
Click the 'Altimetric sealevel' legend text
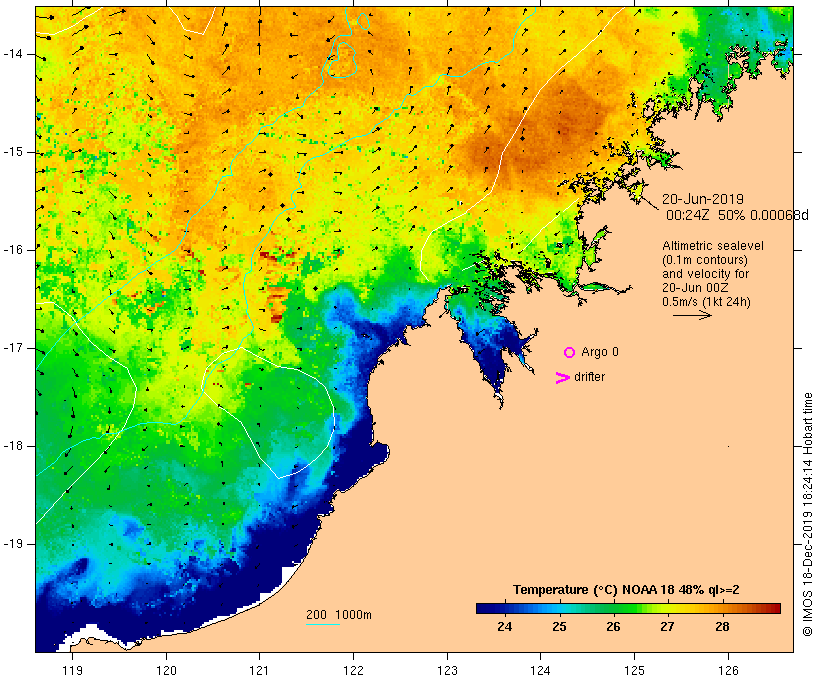tap(713, 246)
